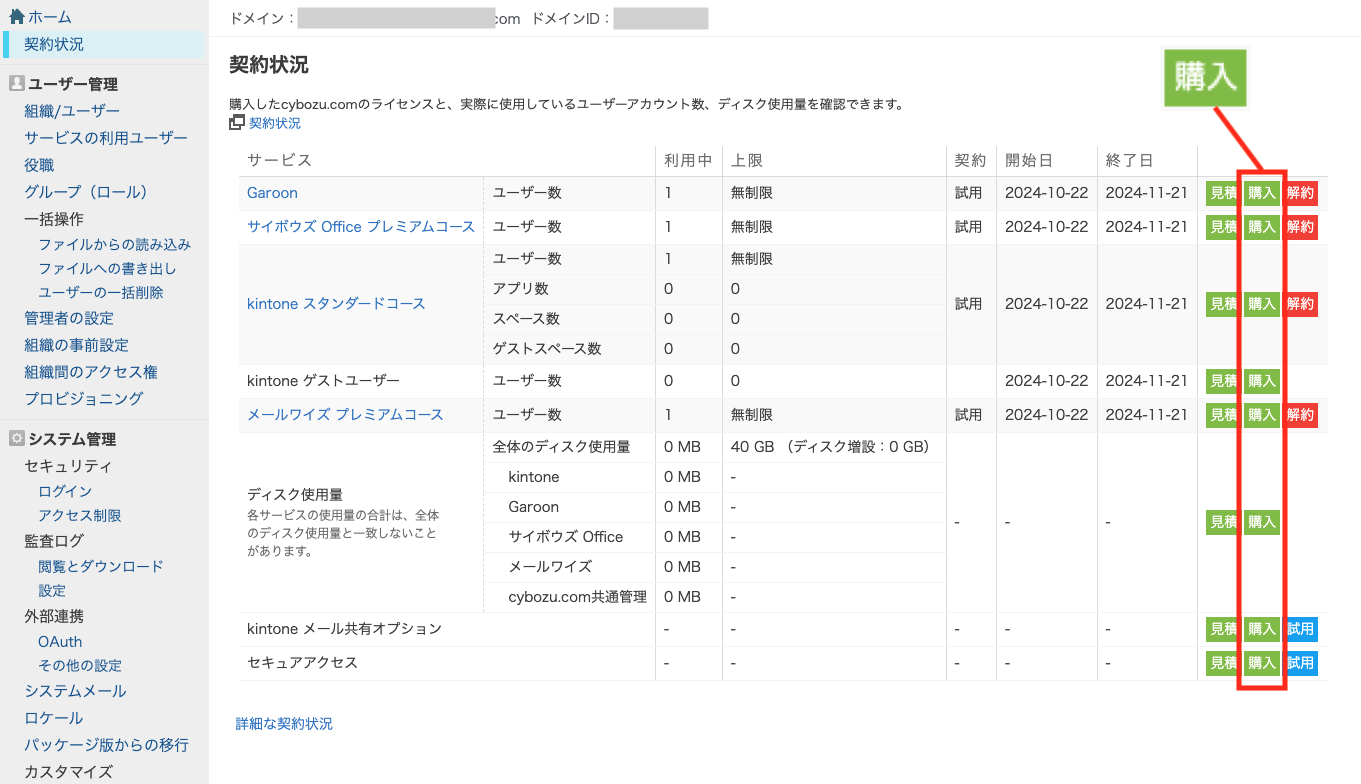Viewport: 1361px width, 784px height.
Task: Click 試用 button for セキュアアクセス
Action: point(1300,663)
